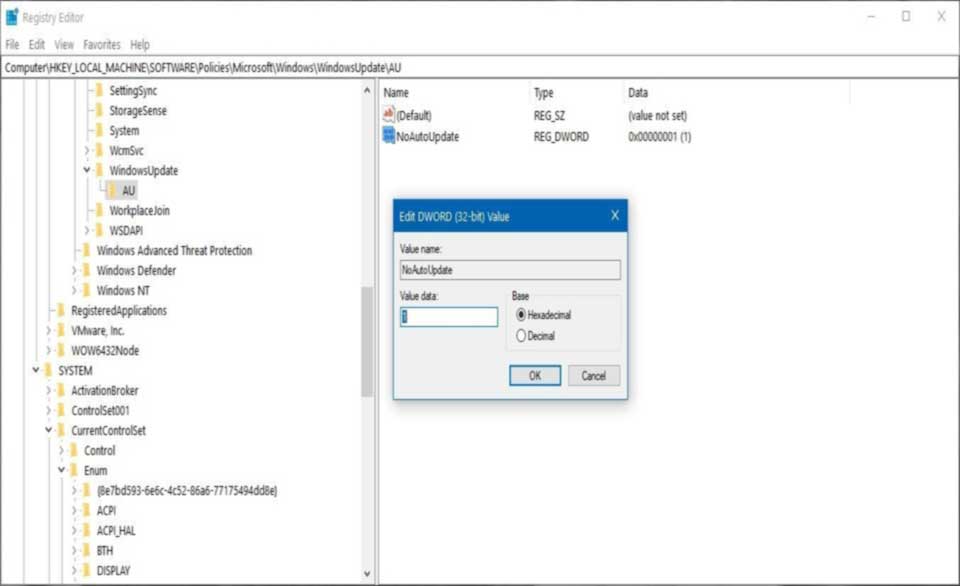Click the Value data input field
This screenshot has height=586, width=960.
(449, 317)
